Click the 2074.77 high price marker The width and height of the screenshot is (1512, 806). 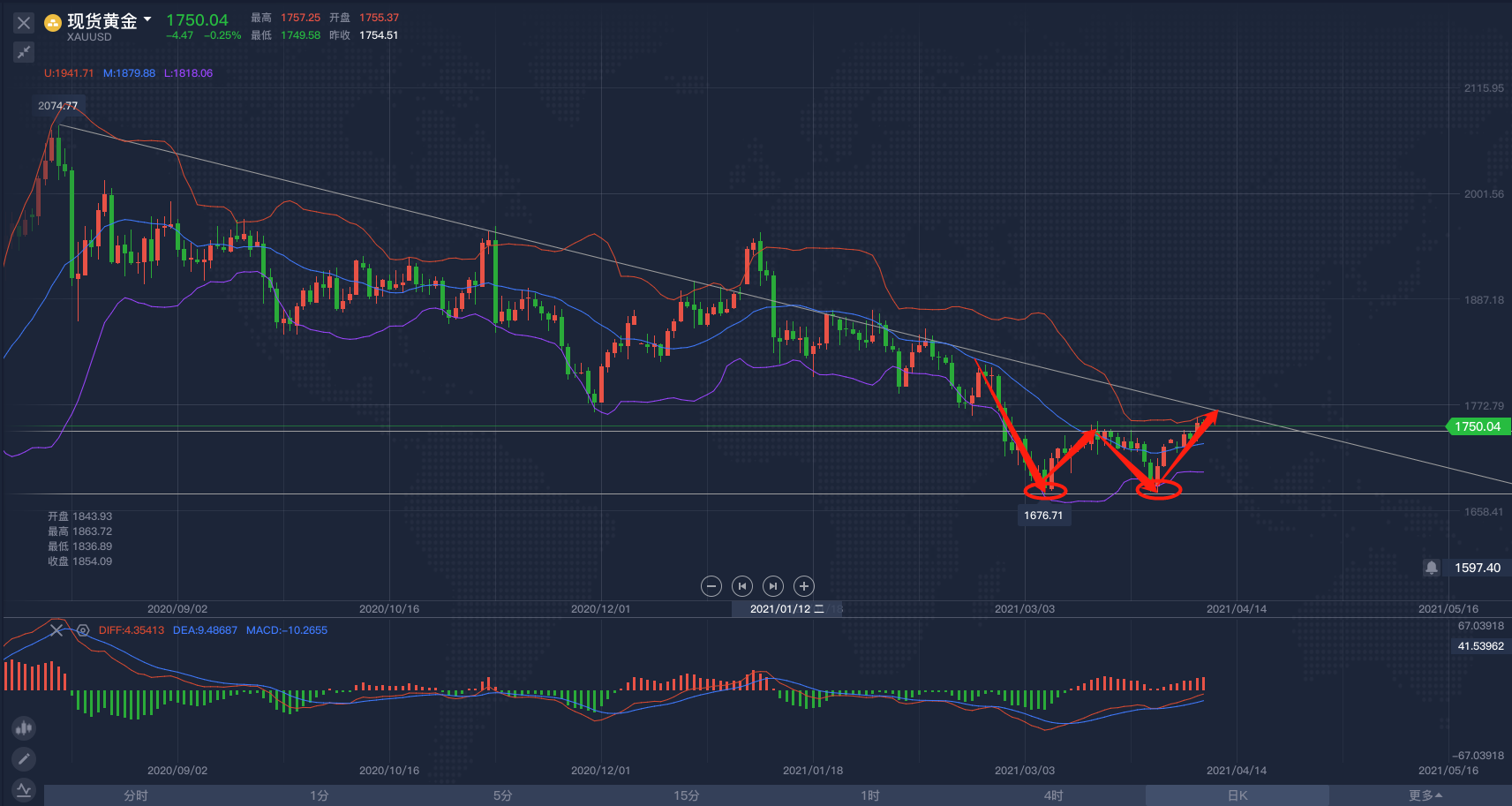pos(58,106)
